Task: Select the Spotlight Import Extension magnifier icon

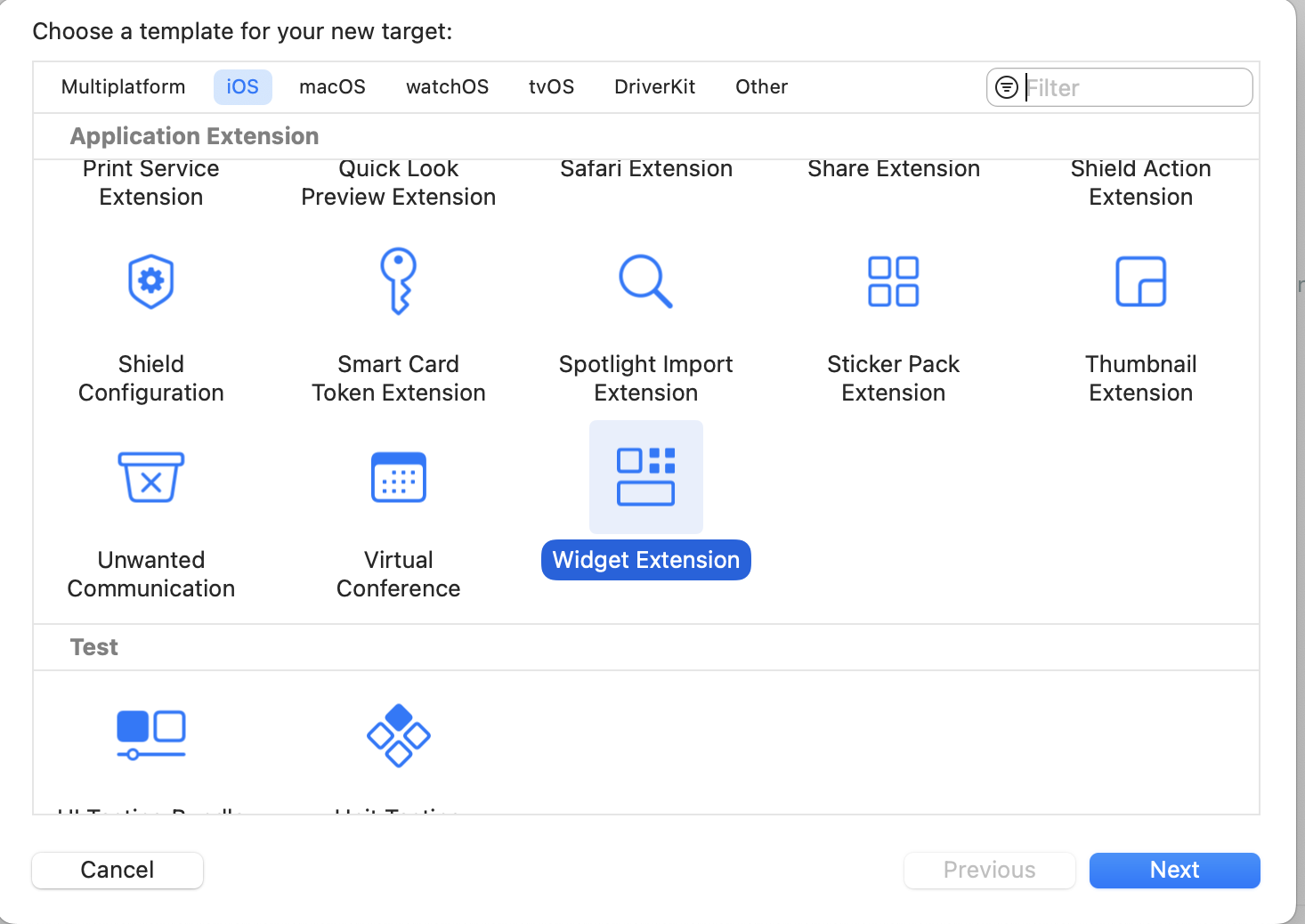Action: pyautogui.click(x=645, y=281)
